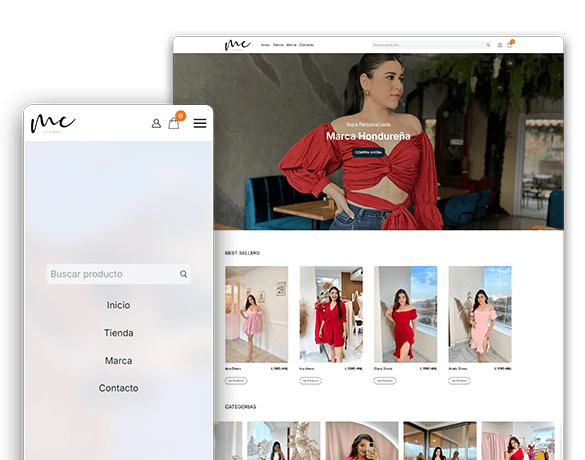Open Contacto in the mobile menu
This screenshot has width=585, height=460.
(x=118, y=388)
